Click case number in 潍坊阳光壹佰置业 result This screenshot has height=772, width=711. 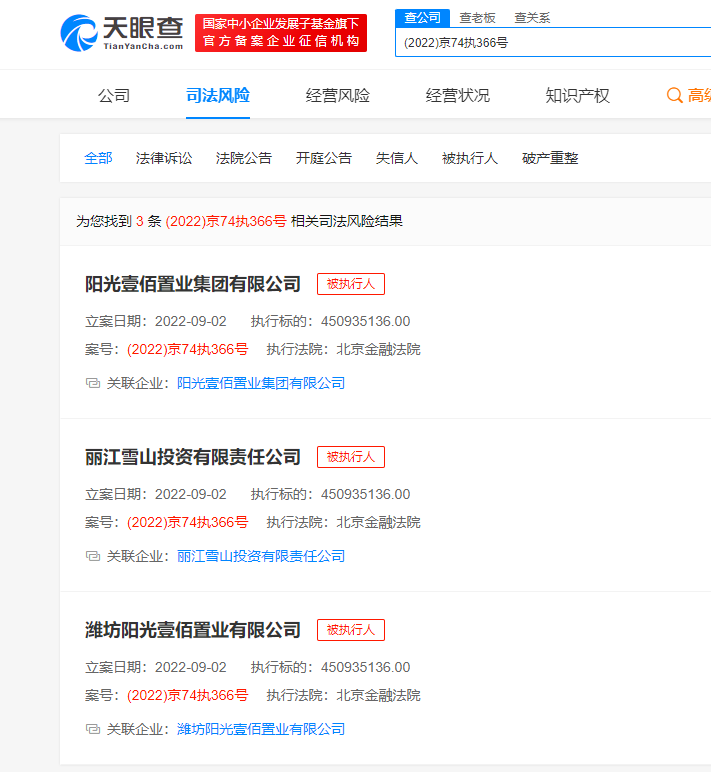tap(188, 695)
